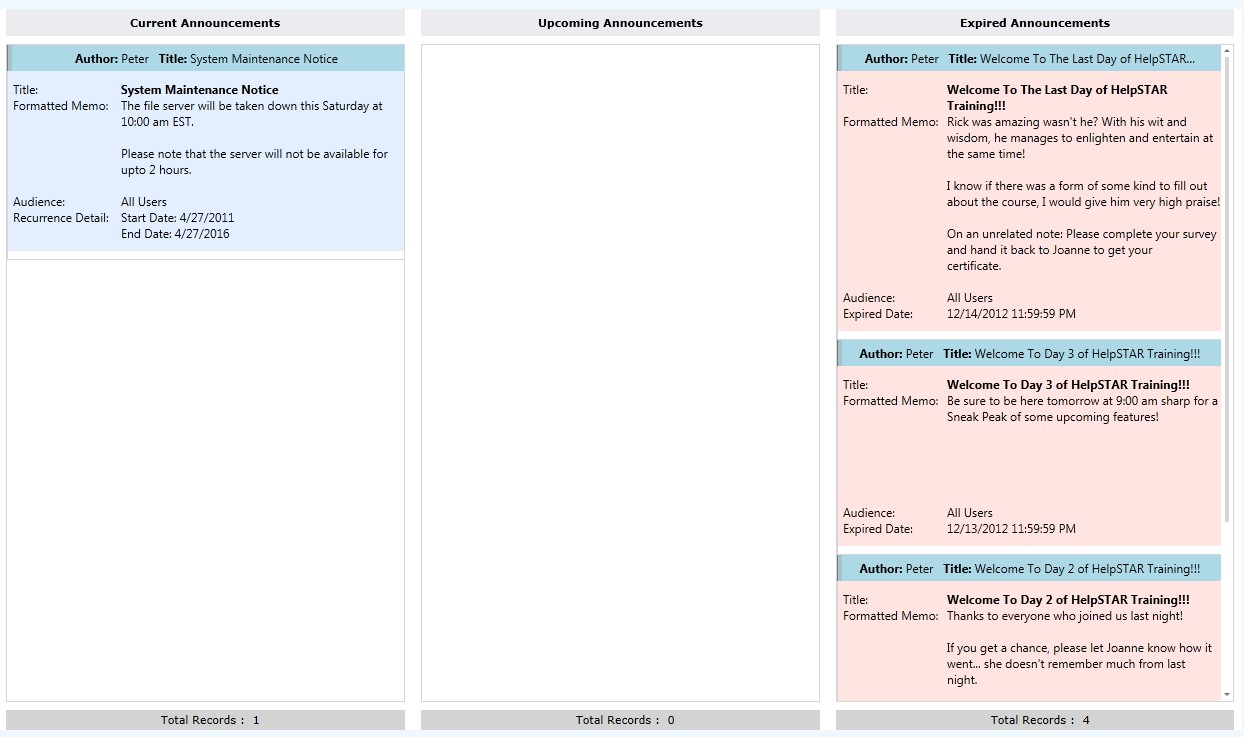The width and height of the screenshot is (1244, 737).
Task: Click the Recurrence Detail label
Action: click(x=61, y=218)
